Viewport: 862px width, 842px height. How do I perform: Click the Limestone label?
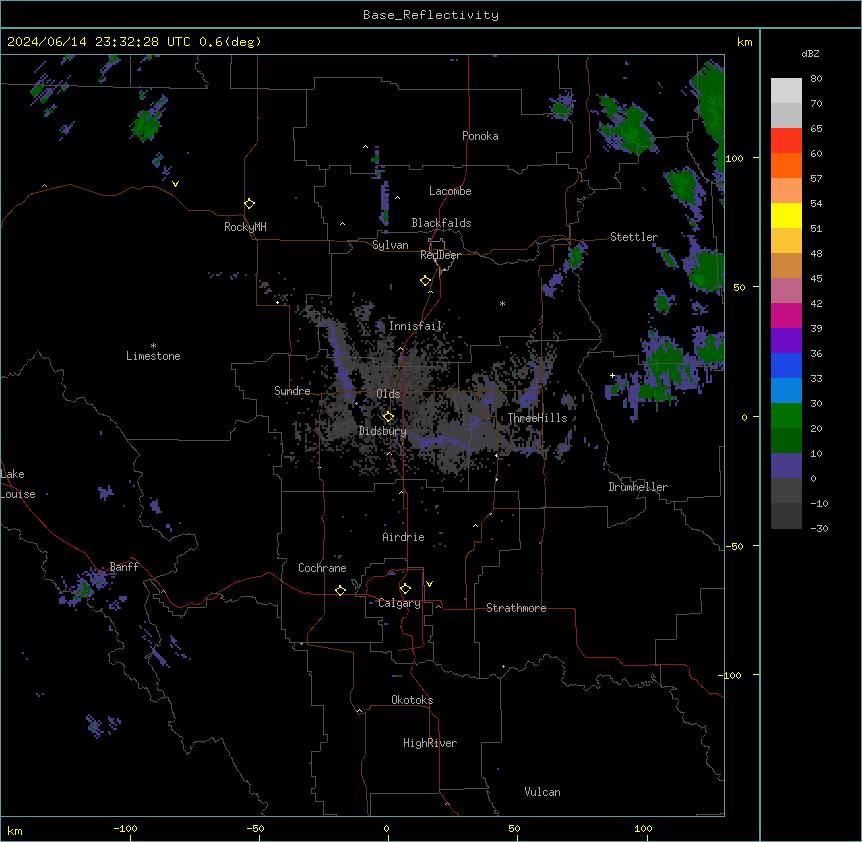tap(153, 356)
